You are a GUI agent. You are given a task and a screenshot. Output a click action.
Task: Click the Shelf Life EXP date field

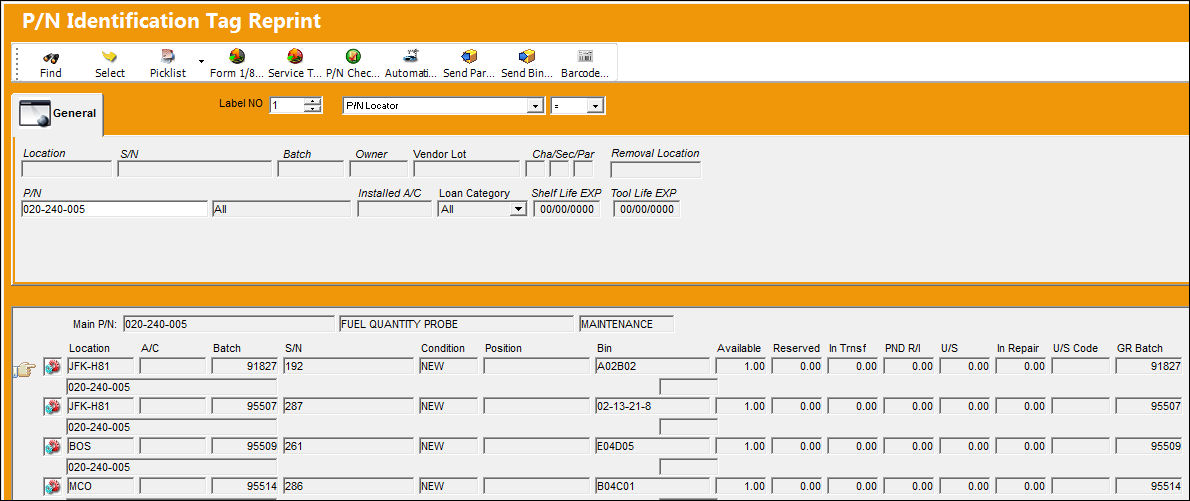tap(566, 209)
